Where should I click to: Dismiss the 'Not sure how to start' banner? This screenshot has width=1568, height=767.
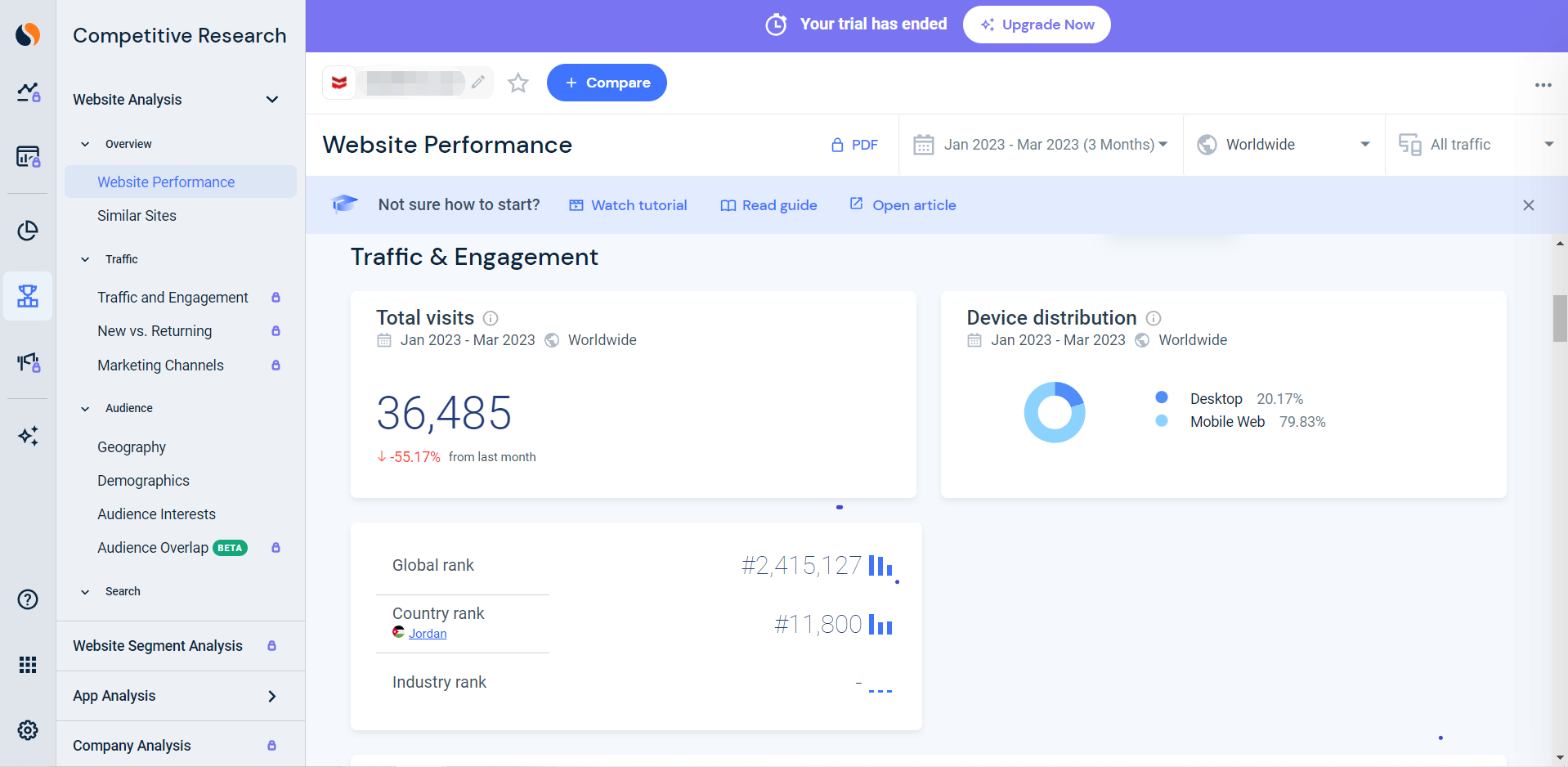click(1528, 205)
